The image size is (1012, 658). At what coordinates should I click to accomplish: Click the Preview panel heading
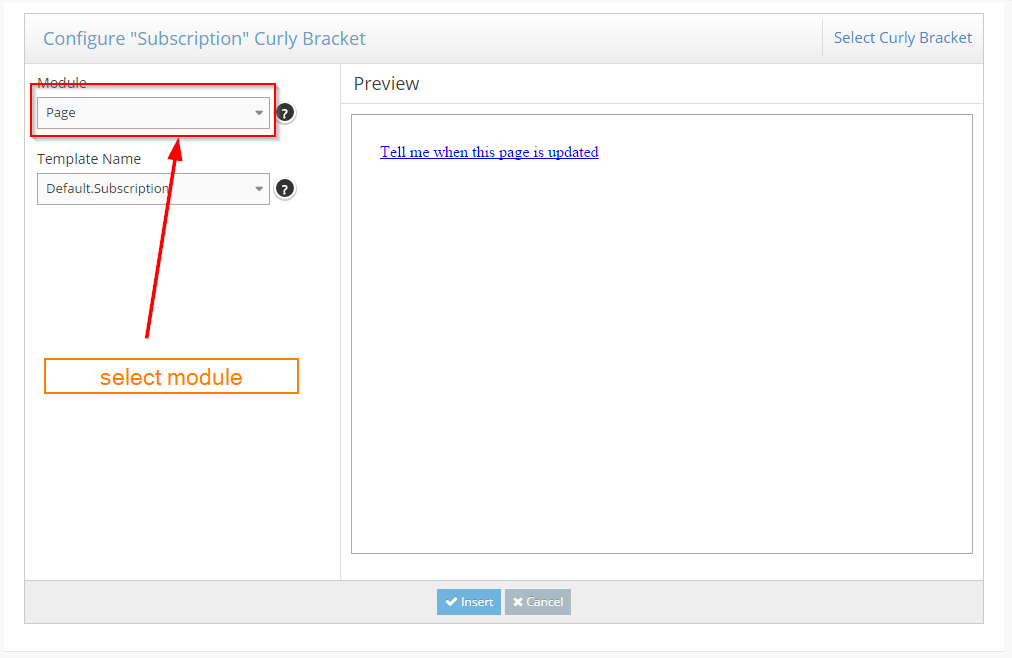tap(387, 84)
